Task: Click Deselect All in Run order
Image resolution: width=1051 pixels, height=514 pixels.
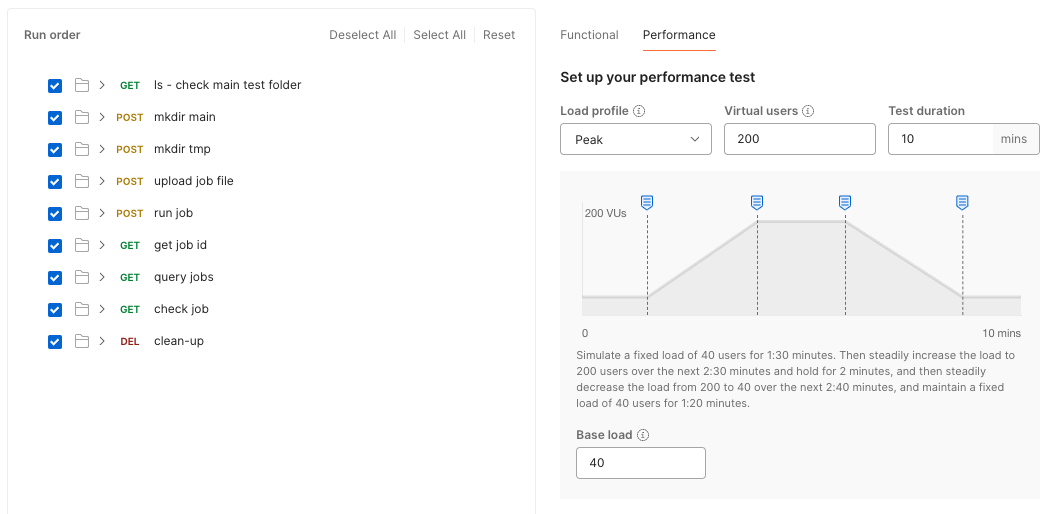Action: click(362, 35)
